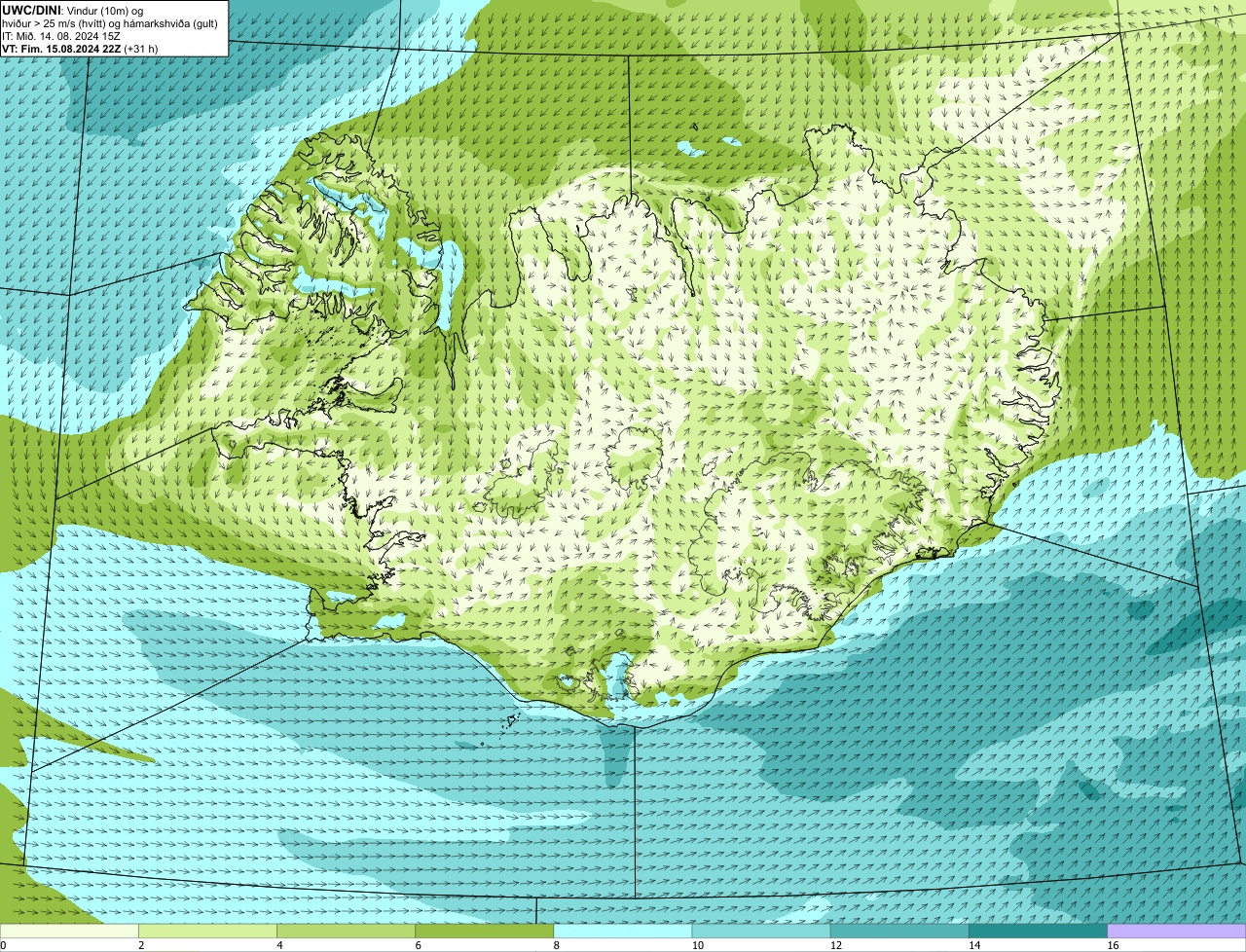Click the legend scale label "10"

[x=698, y=945]
